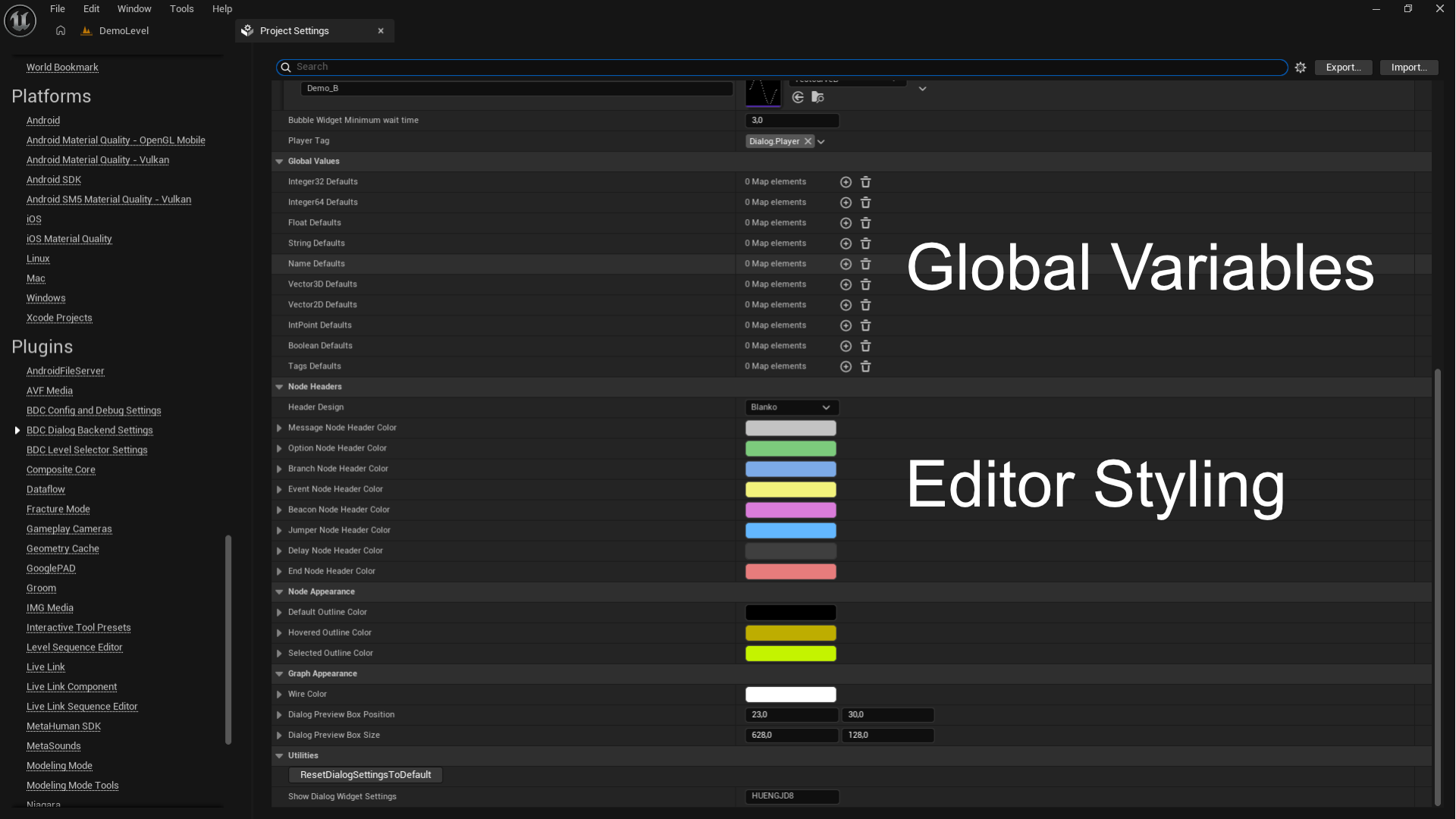Add element to Integer32 Defaults map
The height and width of the screenshot is (819, 1456).
point(846,182)
